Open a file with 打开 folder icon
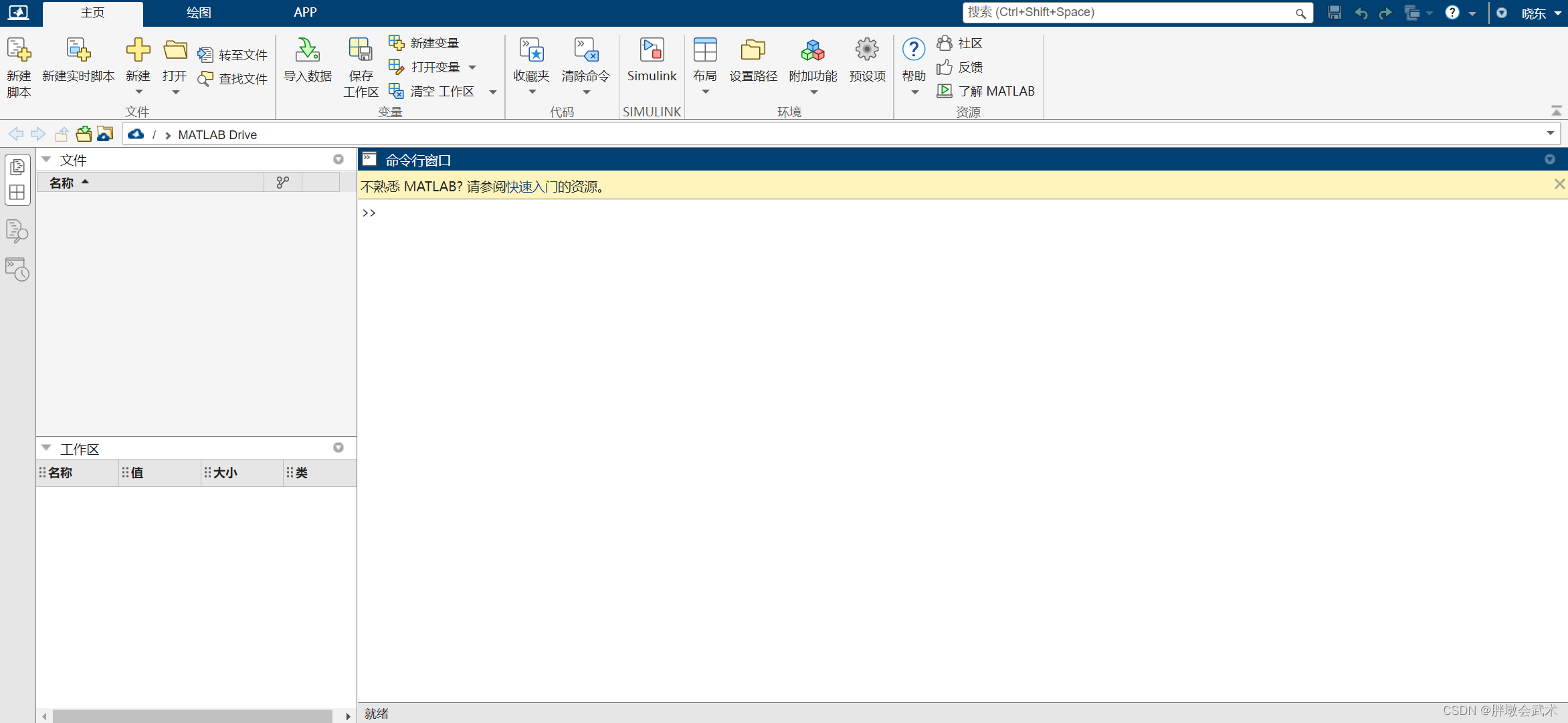This screenshot has height=723, width=1568. (175, 50)
